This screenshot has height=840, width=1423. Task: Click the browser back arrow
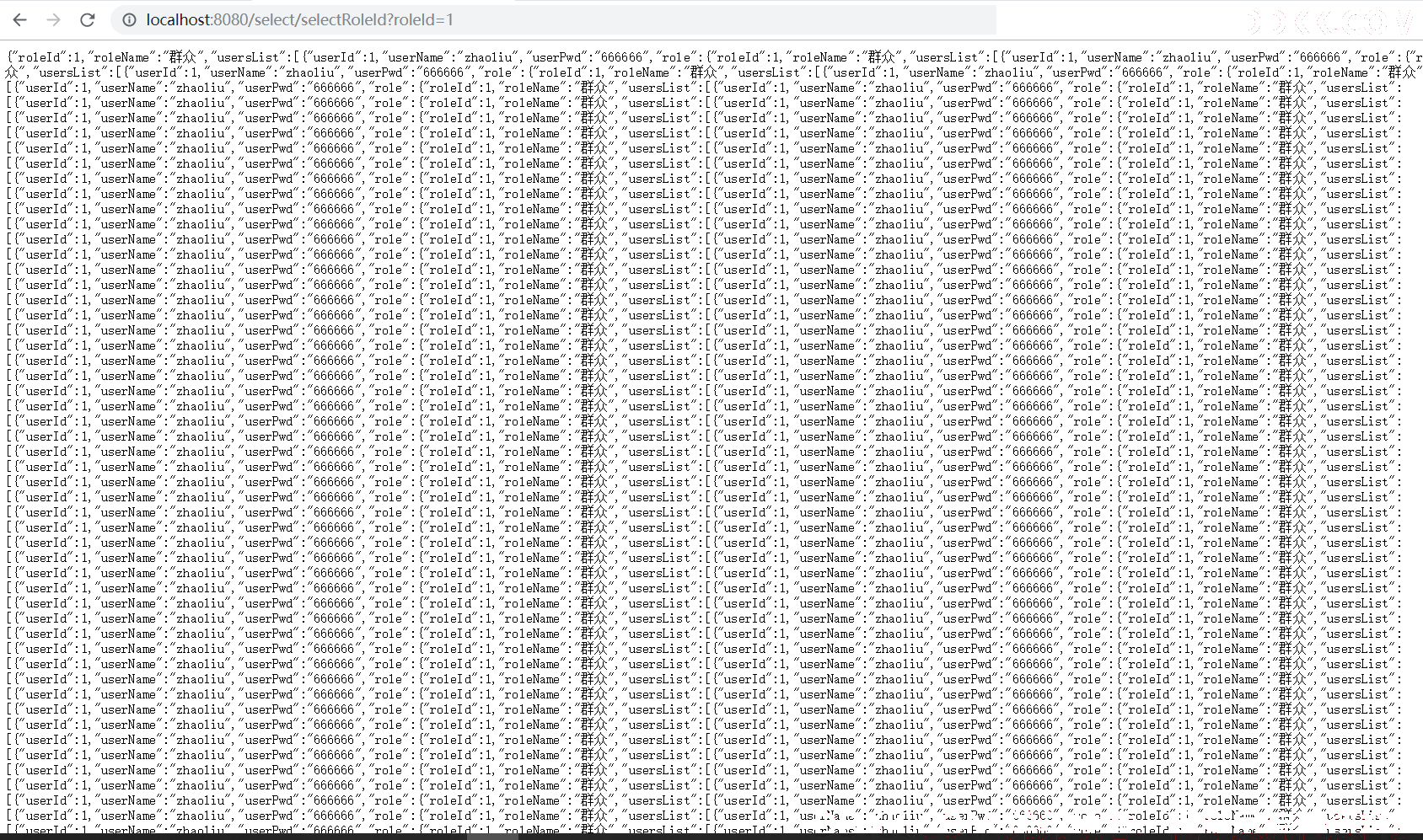20,19
